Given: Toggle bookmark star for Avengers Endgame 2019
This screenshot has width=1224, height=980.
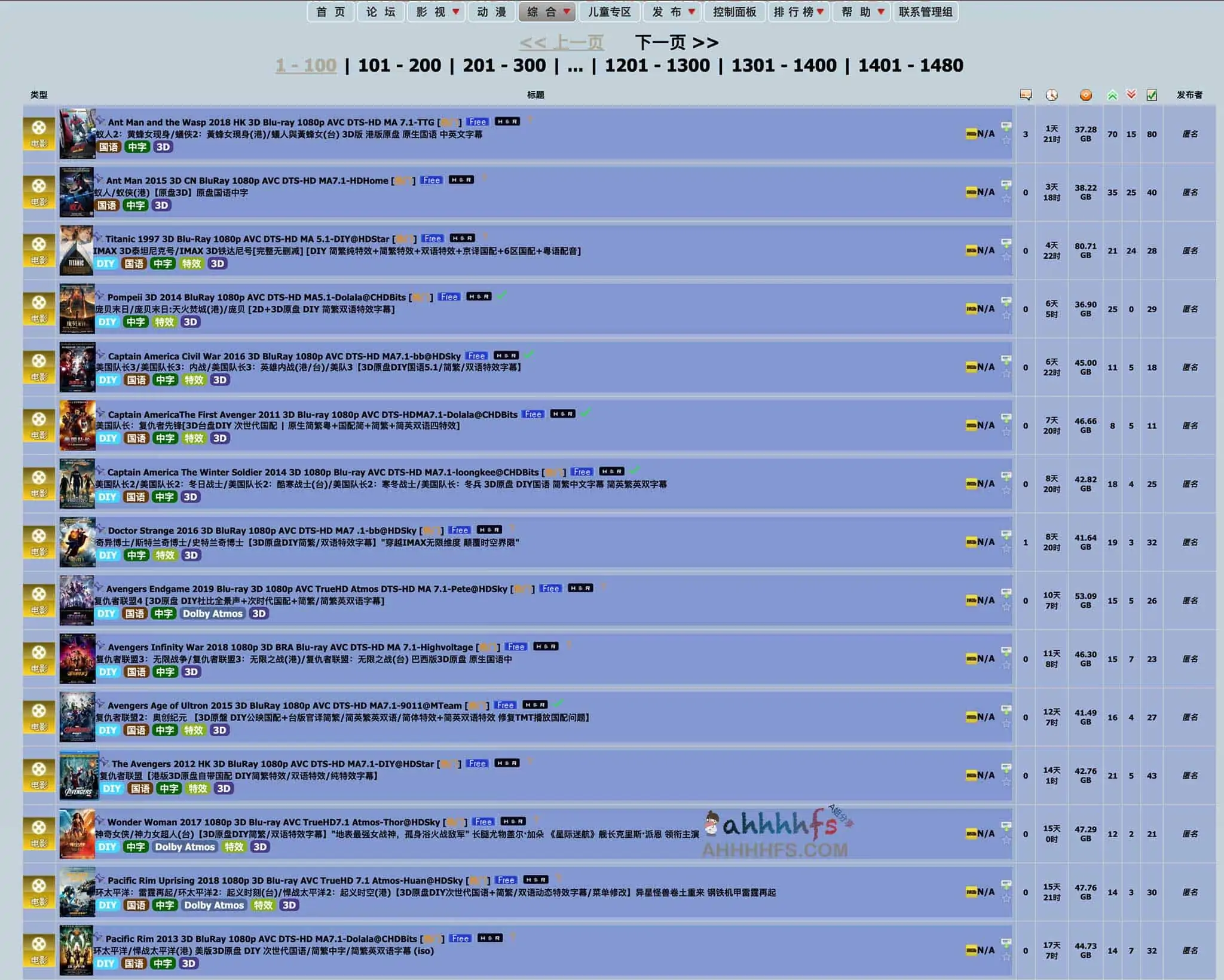Looking at the screenshot, I should 1006,608.
